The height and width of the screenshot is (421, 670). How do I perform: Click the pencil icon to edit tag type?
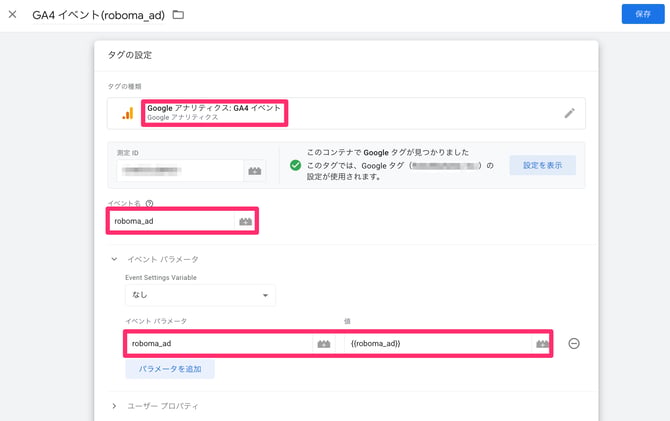tap(569, 113)
